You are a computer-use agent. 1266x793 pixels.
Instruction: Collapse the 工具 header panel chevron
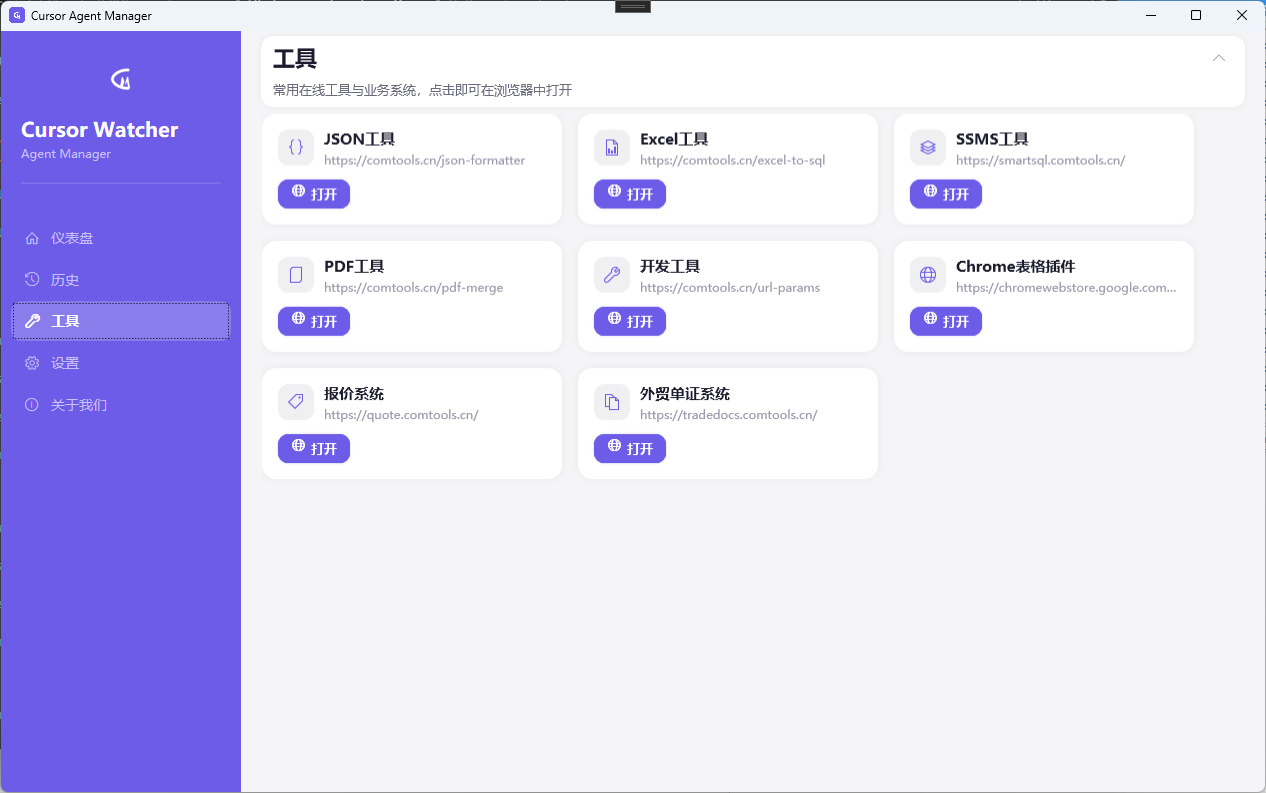[x=1219, y=58]
